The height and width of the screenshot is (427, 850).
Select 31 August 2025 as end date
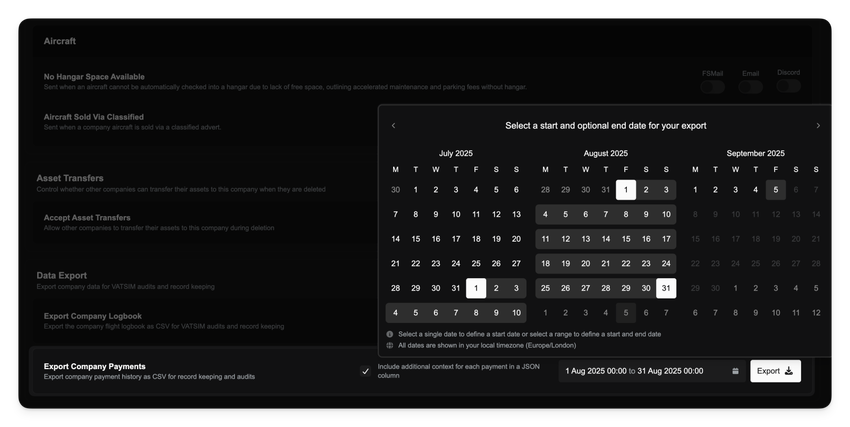click(x=666, y=288)
